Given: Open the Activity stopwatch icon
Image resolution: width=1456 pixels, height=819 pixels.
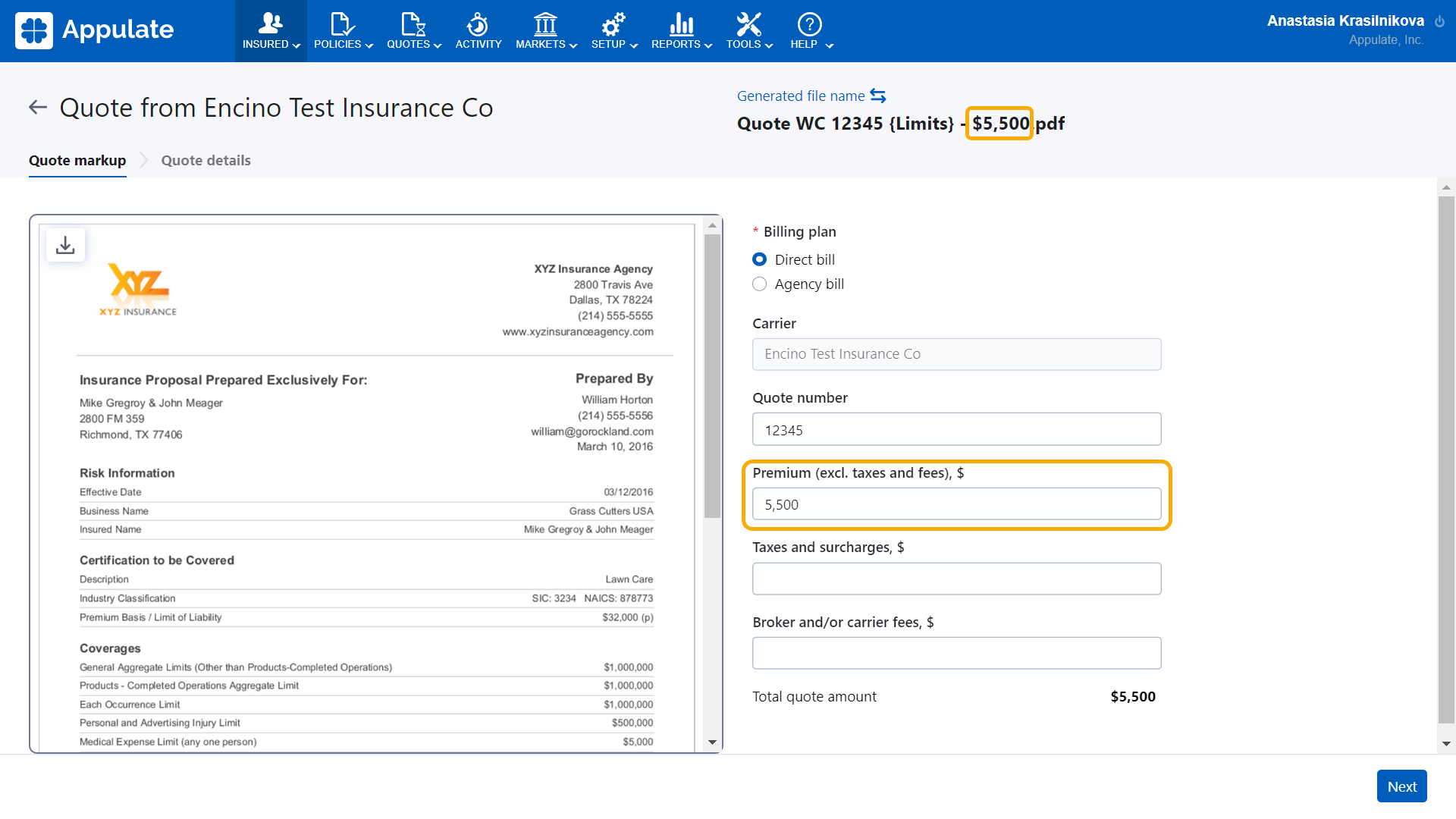Looking at the screenshot, I should pyautogui.click(x=478, y=24).
